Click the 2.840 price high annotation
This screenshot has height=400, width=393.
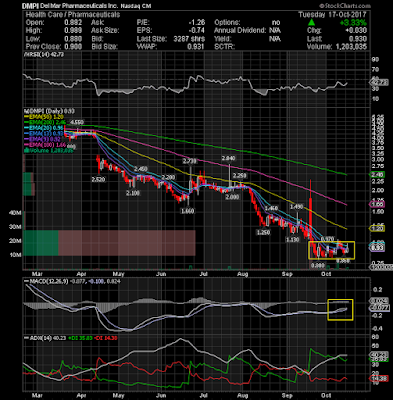click(x=228, y=158)
